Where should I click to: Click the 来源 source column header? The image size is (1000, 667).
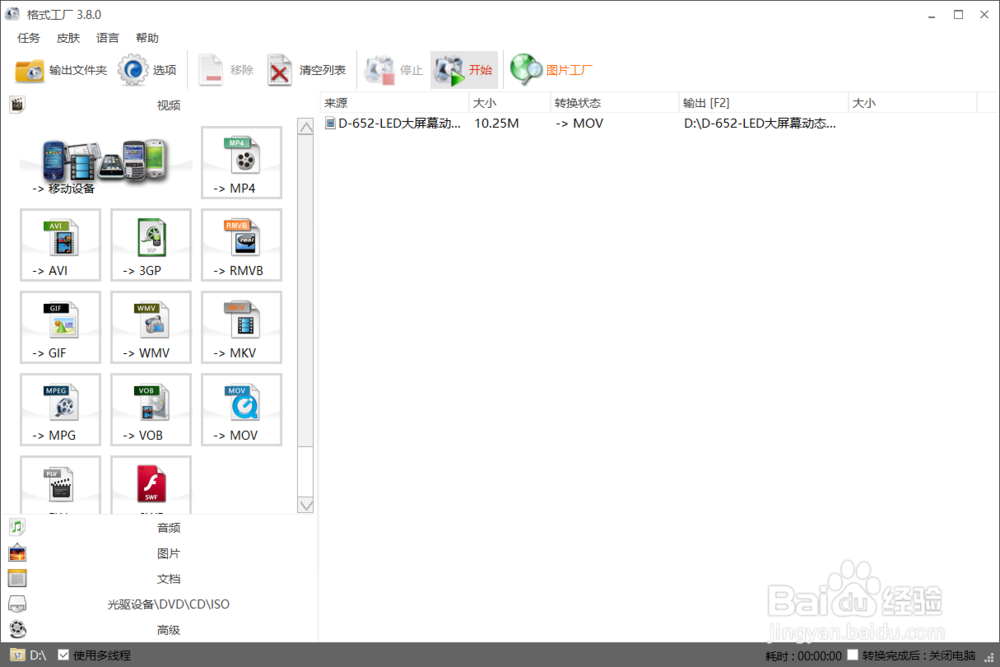[x=394, y=103]
